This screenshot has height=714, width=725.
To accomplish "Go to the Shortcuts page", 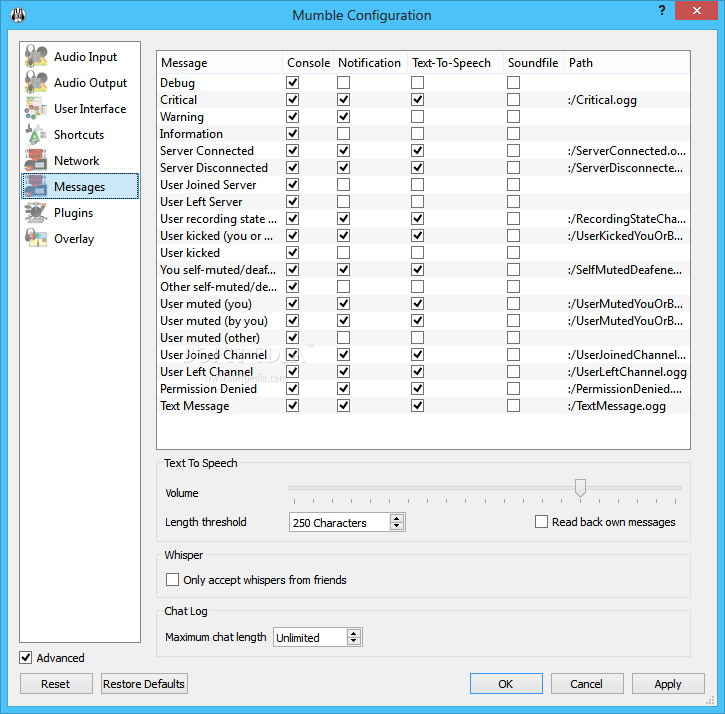I will pyautogui.click(x=80, y=135).
